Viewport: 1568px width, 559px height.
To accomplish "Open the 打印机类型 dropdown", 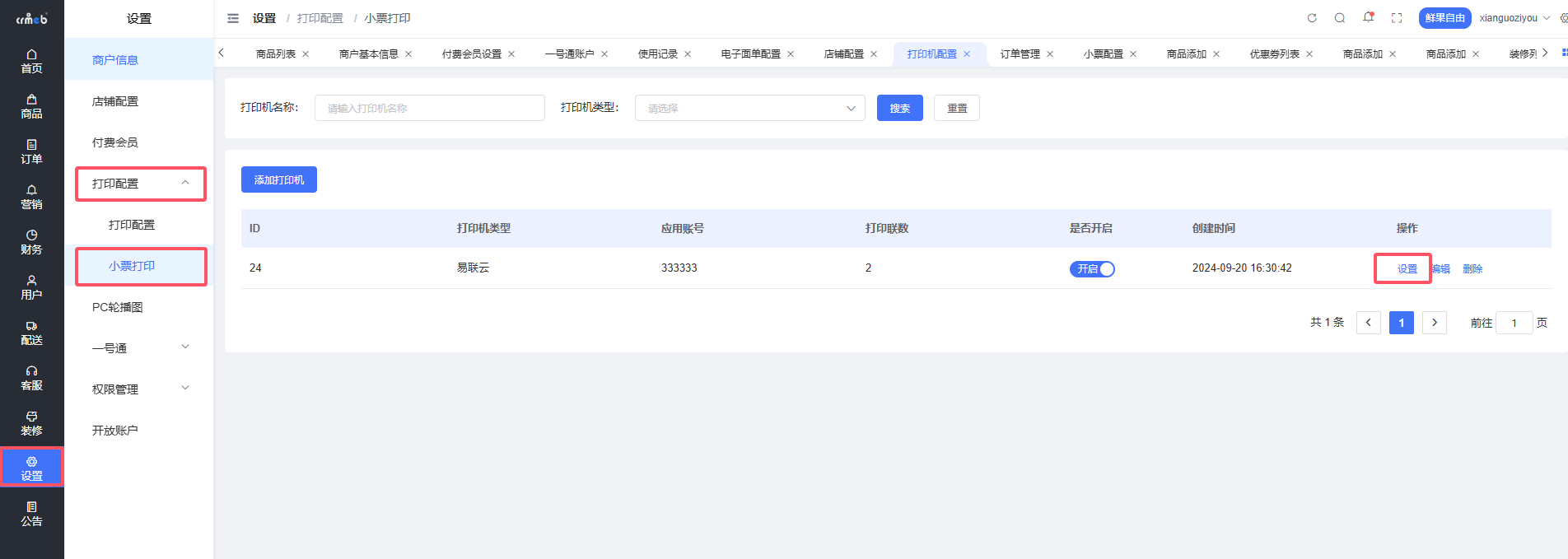I will coord(749,108).
